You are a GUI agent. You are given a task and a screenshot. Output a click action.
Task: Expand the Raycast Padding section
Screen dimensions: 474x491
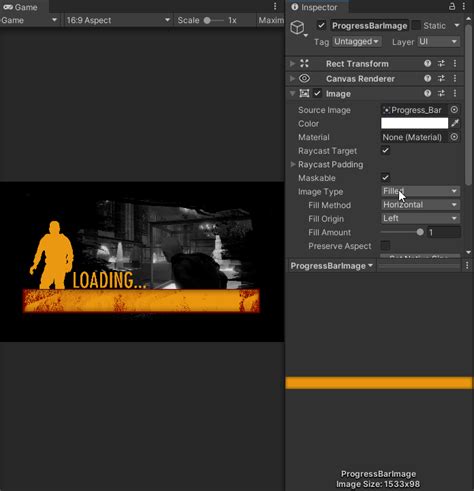coord(293,164)
